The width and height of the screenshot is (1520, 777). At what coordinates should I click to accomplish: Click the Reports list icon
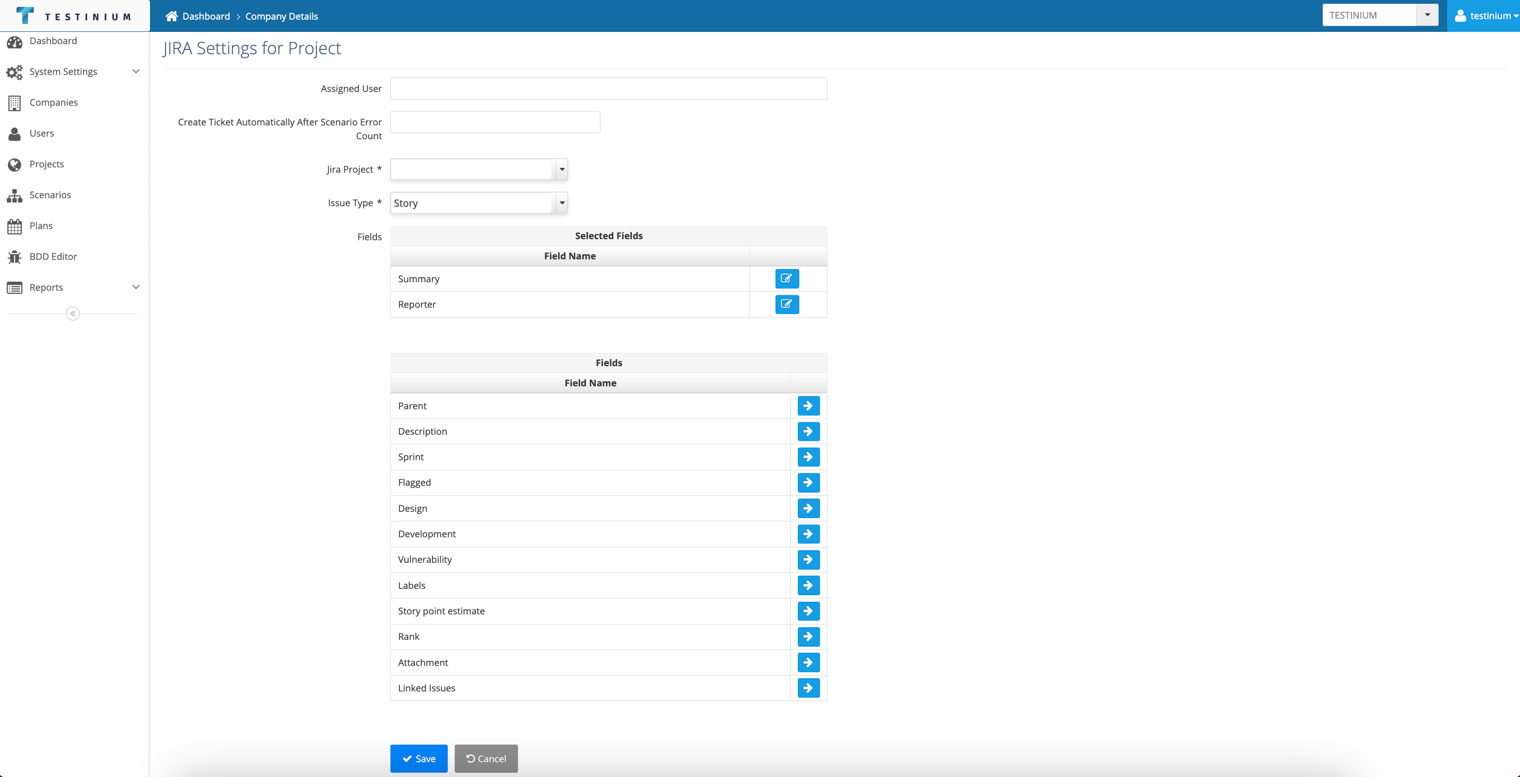pyautogui.click(x=14, y=288)
